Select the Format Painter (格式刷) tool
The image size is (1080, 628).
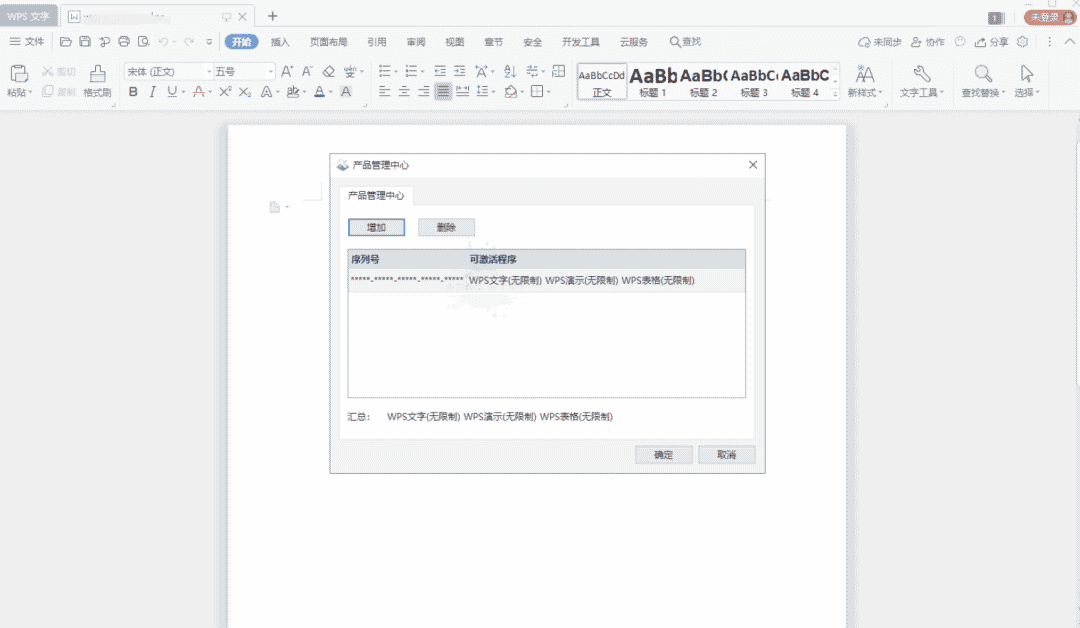[x=97, y=80]
